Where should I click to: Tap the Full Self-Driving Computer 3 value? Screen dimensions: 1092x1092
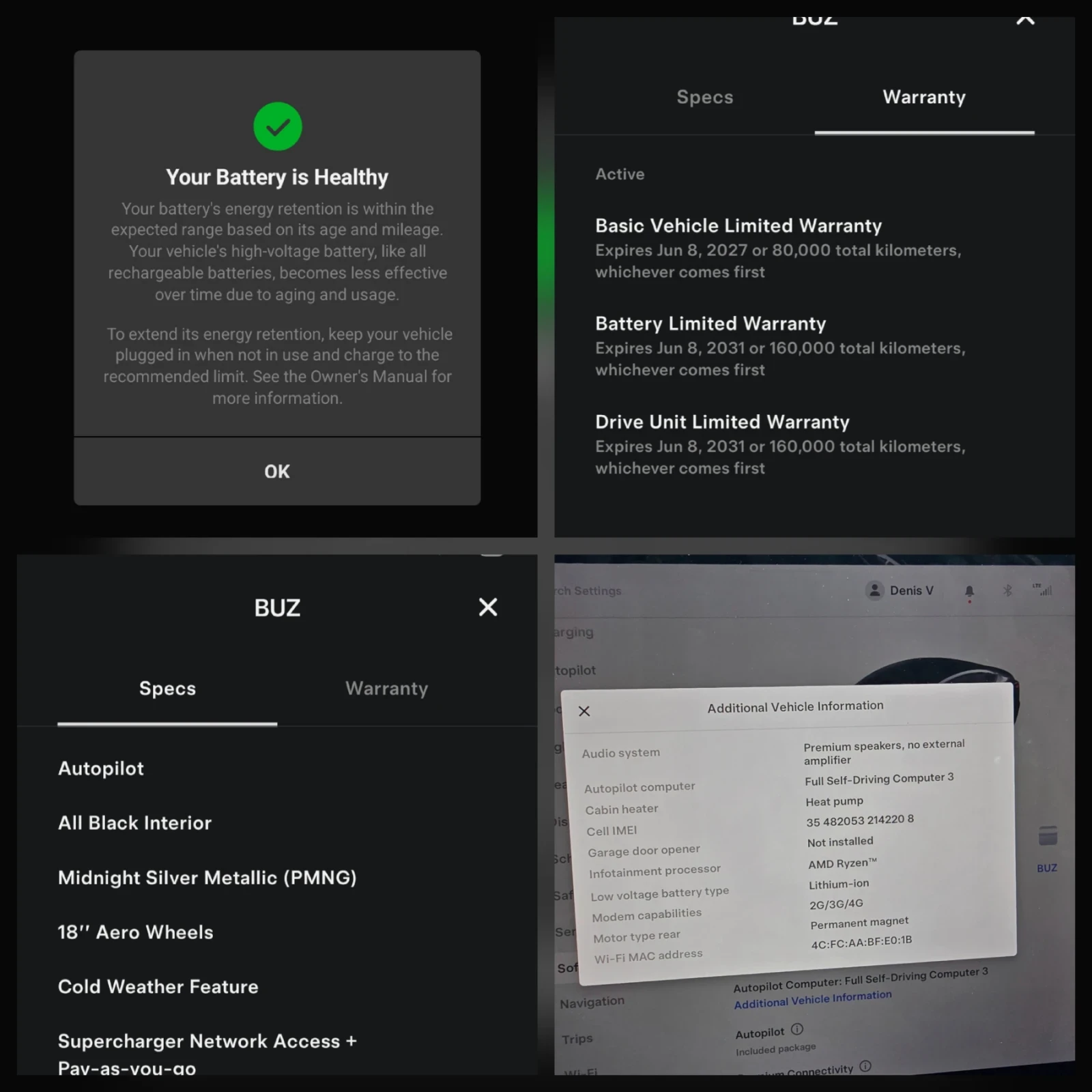(879, 779)
